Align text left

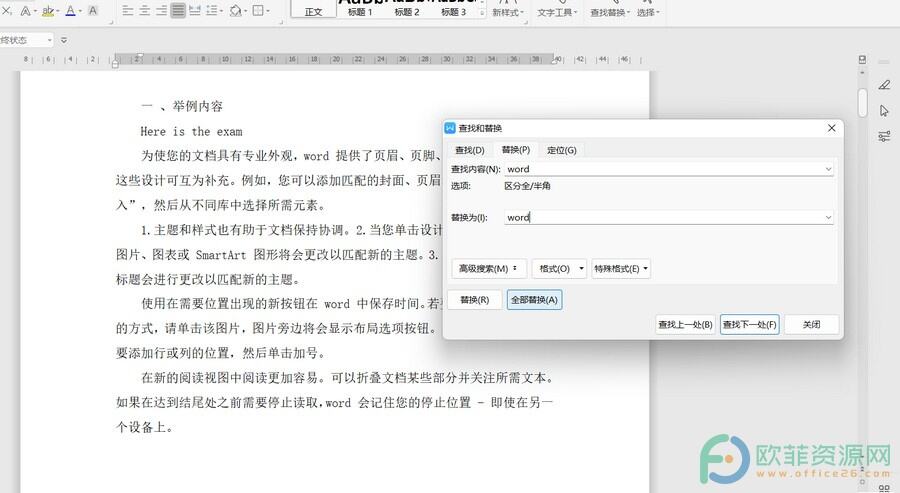coord(128,10)
